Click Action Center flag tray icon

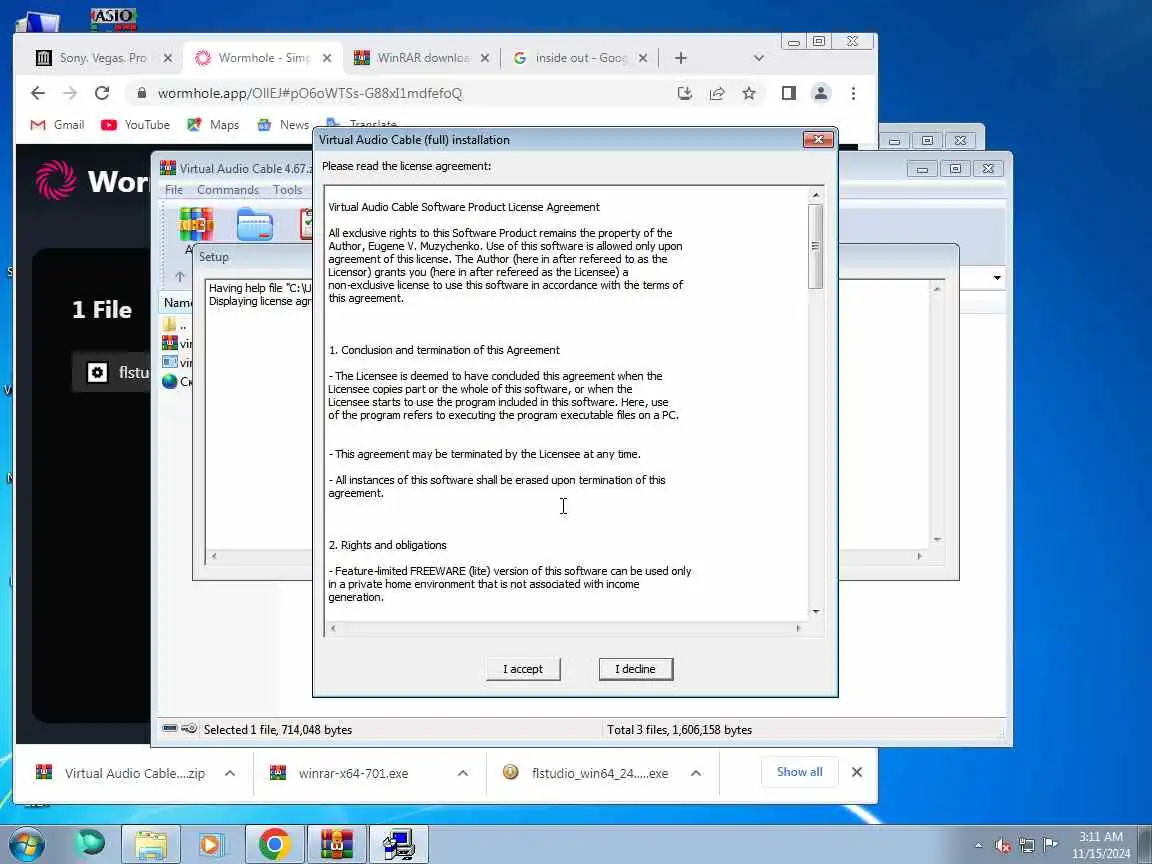1051,845
